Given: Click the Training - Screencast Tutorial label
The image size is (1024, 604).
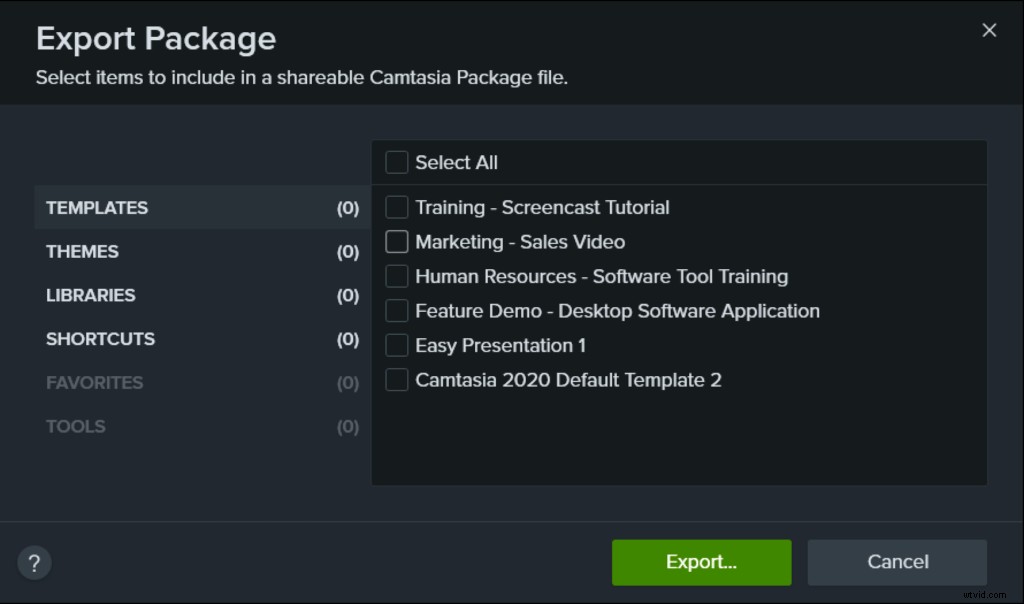Looking at the screenshot, I should (x=545, y=207).
